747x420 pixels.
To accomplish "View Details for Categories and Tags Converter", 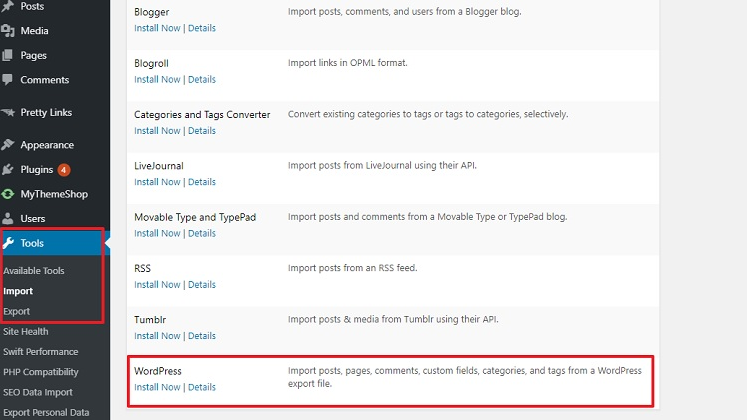I will pos(202,130).
